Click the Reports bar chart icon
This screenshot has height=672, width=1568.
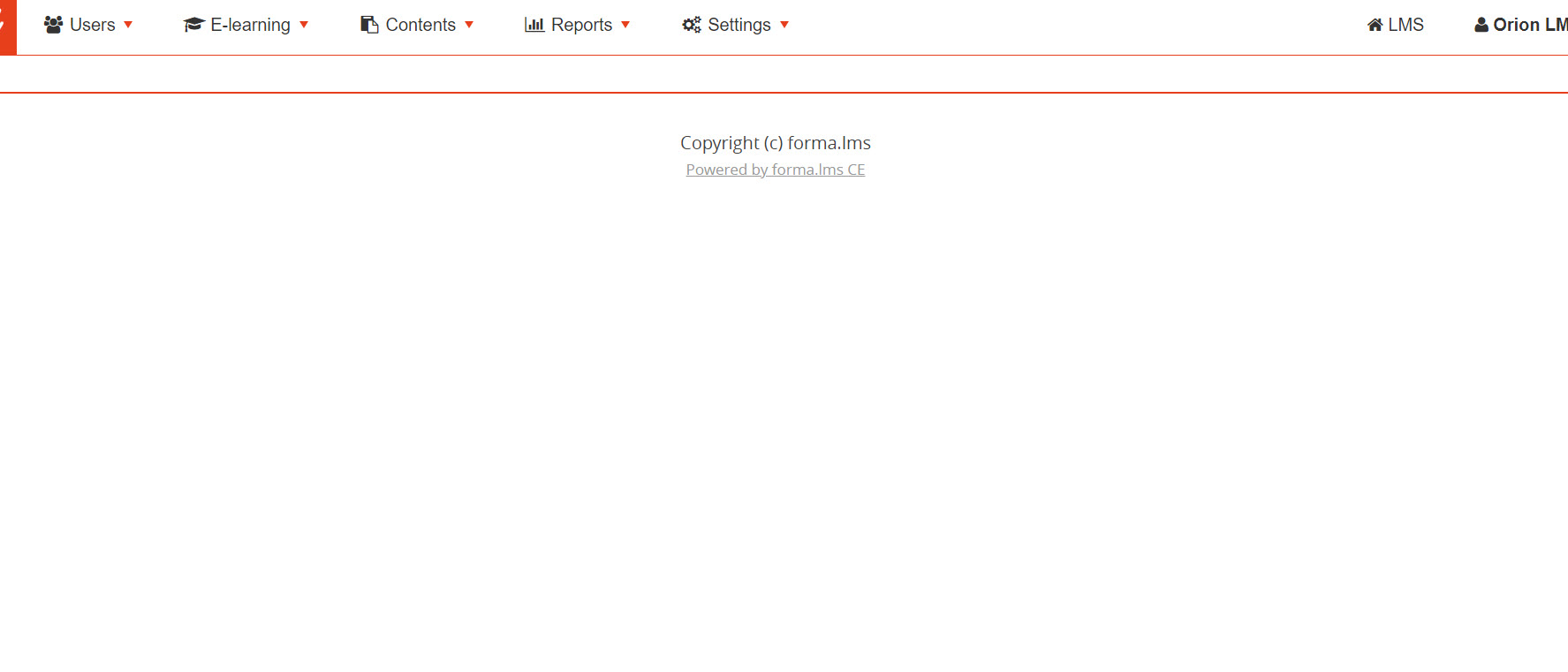534,25
